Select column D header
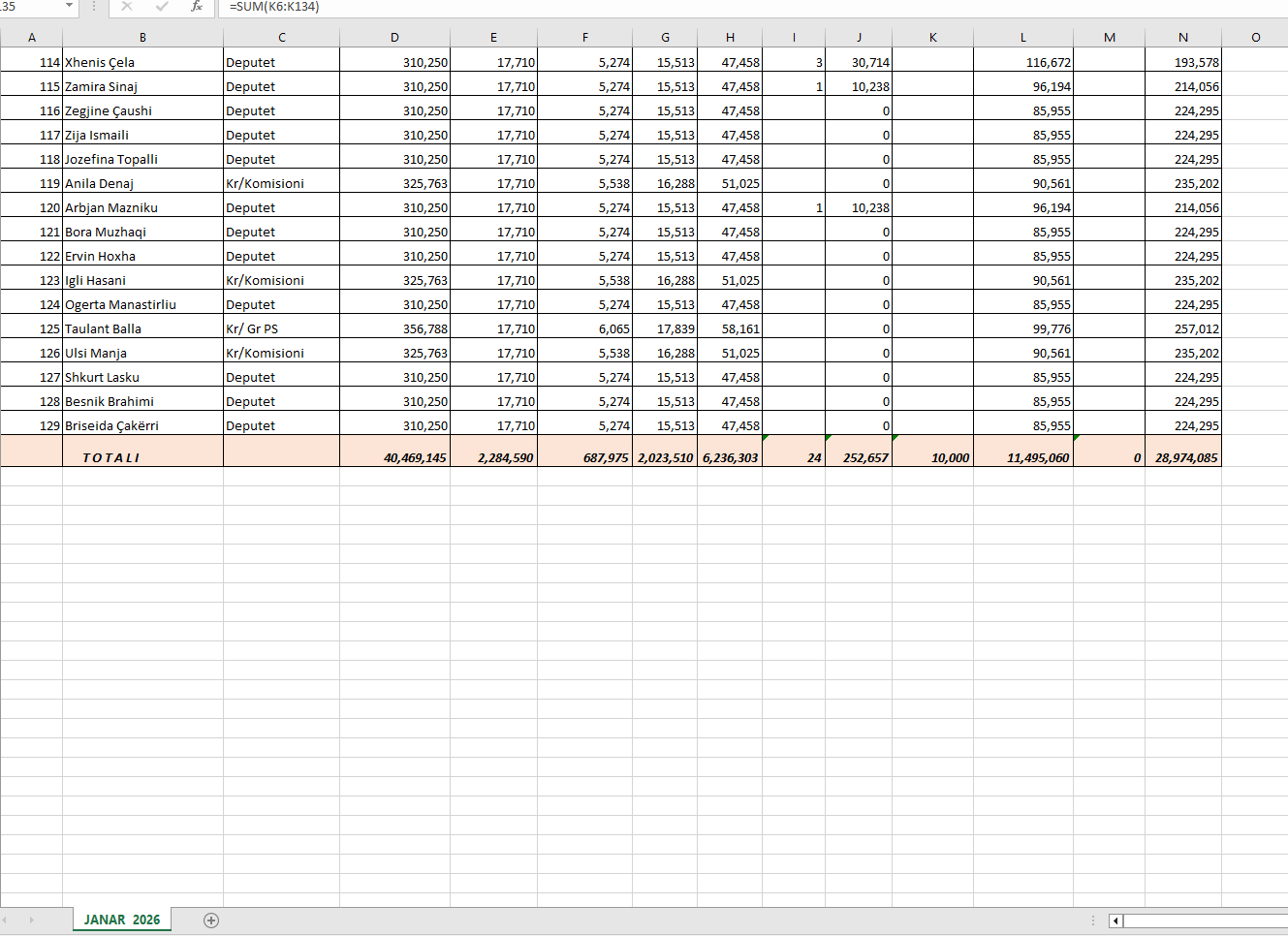This screenshot has width=1288, height=936. point(394,37)
